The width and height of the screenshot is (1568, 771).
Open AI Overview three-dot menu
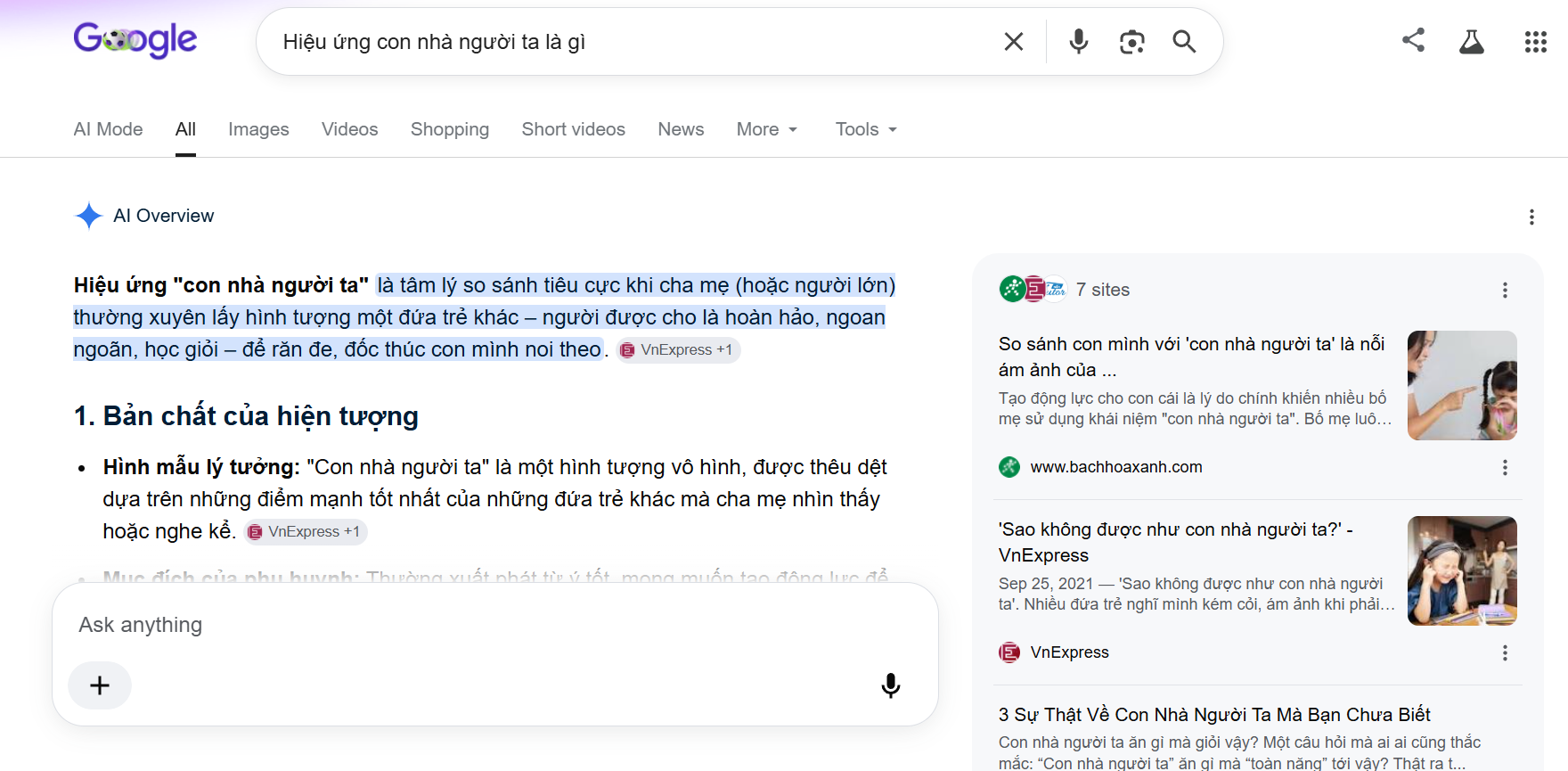pyautogui.click(x=1531, y=217)
